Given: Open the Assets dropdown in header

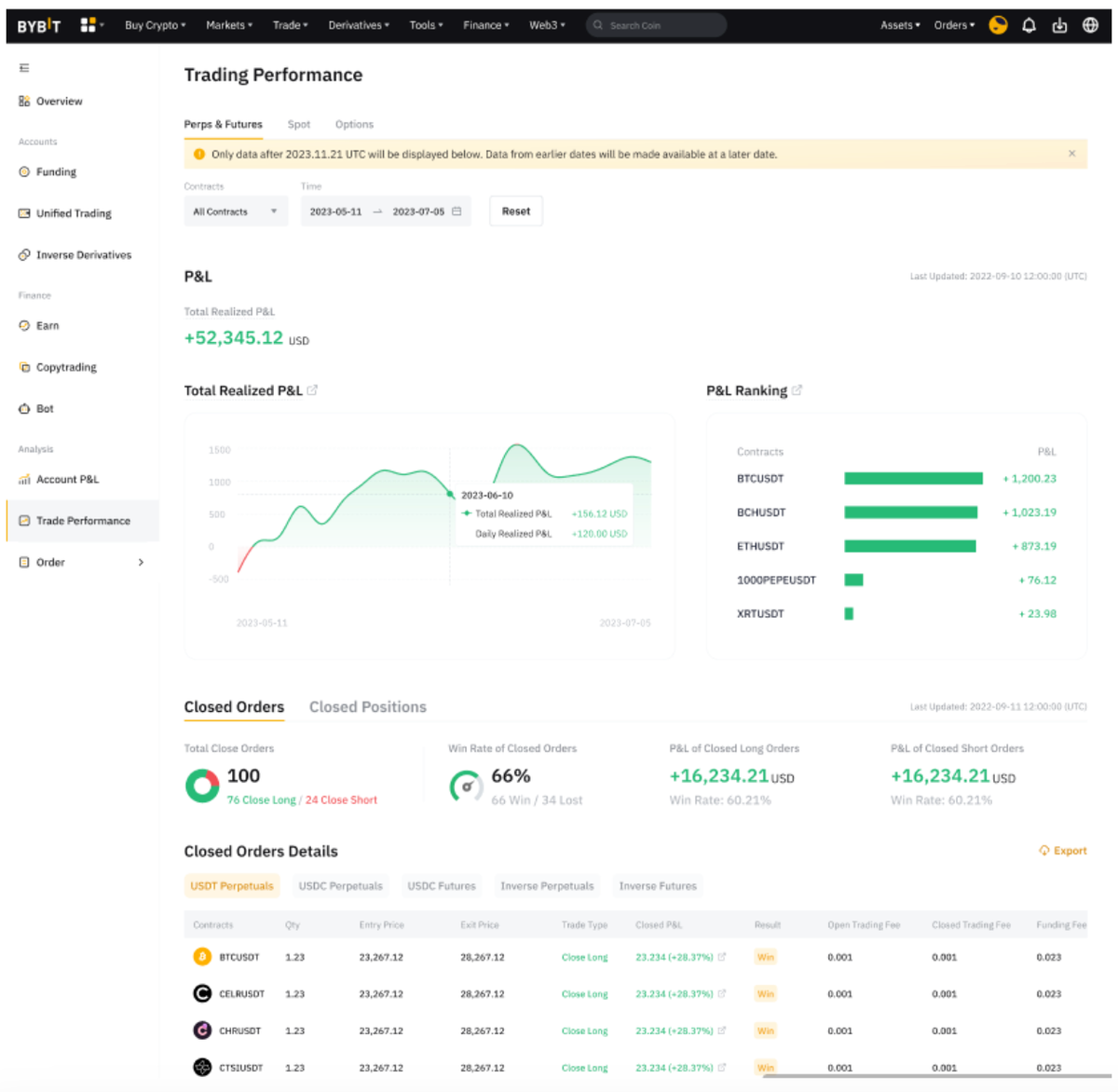Looking at the screenshot, I should (900, 25).
